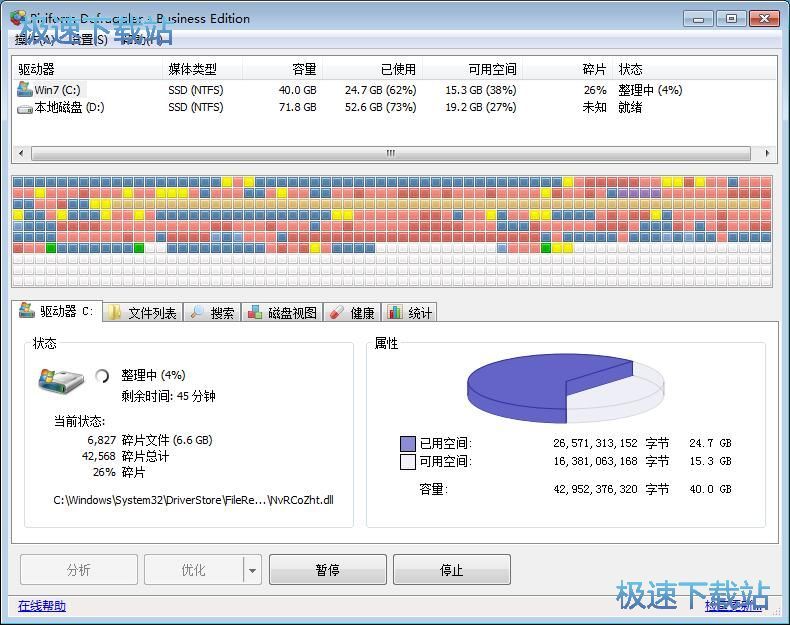The image size is (790, 625).
Task: Click the magnifier icon on 搜索 tab
Action: coord(198,313)
